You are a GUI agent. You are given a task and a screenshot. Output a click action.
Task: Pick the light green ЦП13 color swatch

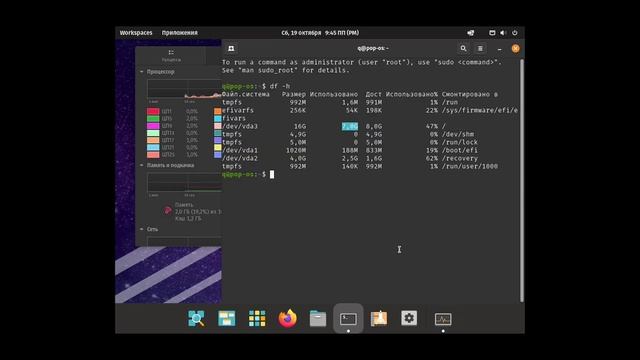(153, 133)
